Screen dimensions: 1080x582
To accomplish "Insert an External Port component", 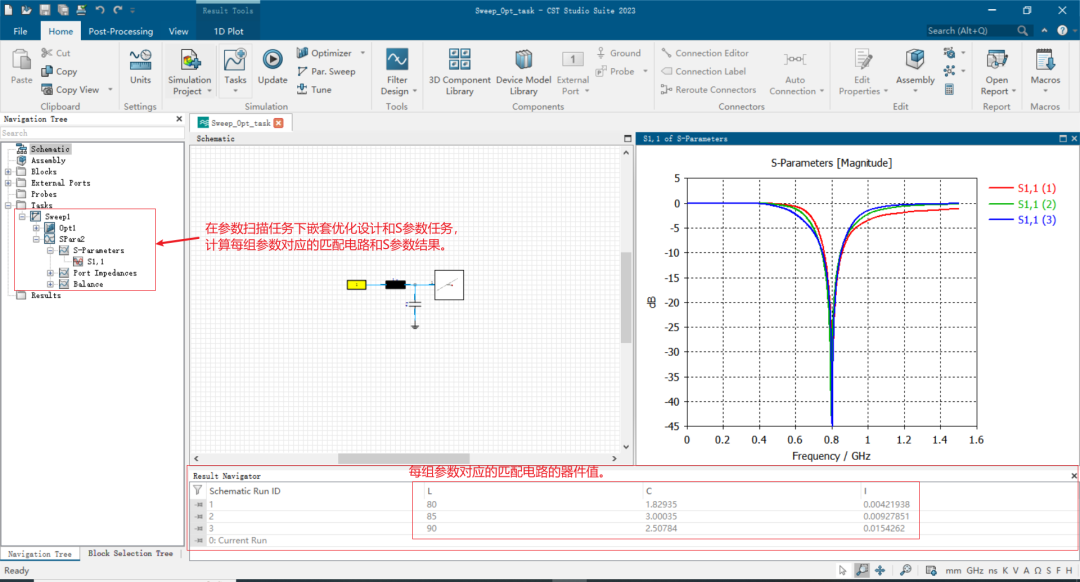I will pyautogui.click(x=572, y=72).
